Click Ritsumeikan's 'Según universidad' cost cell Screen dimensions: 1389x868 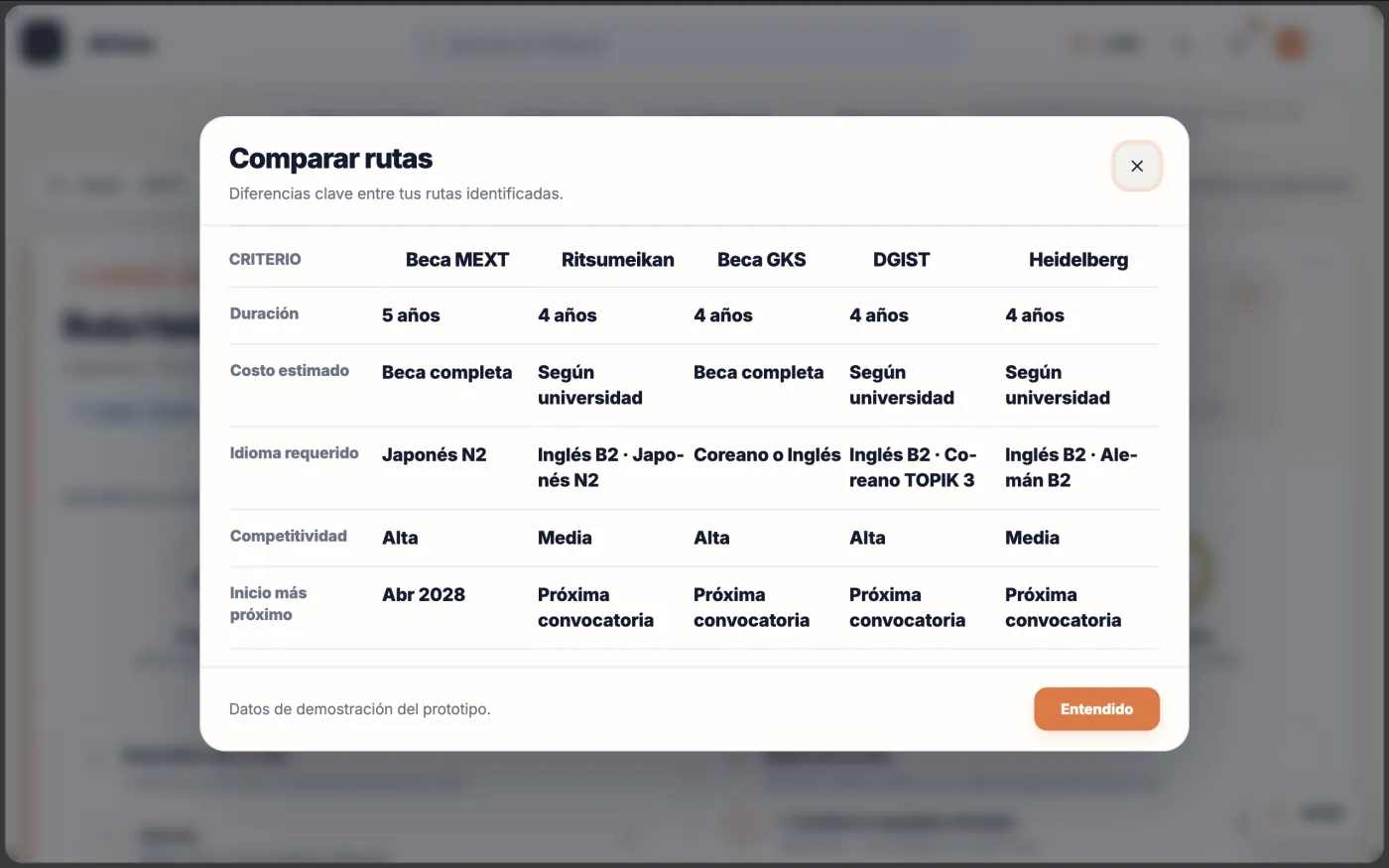click(590, 385)
